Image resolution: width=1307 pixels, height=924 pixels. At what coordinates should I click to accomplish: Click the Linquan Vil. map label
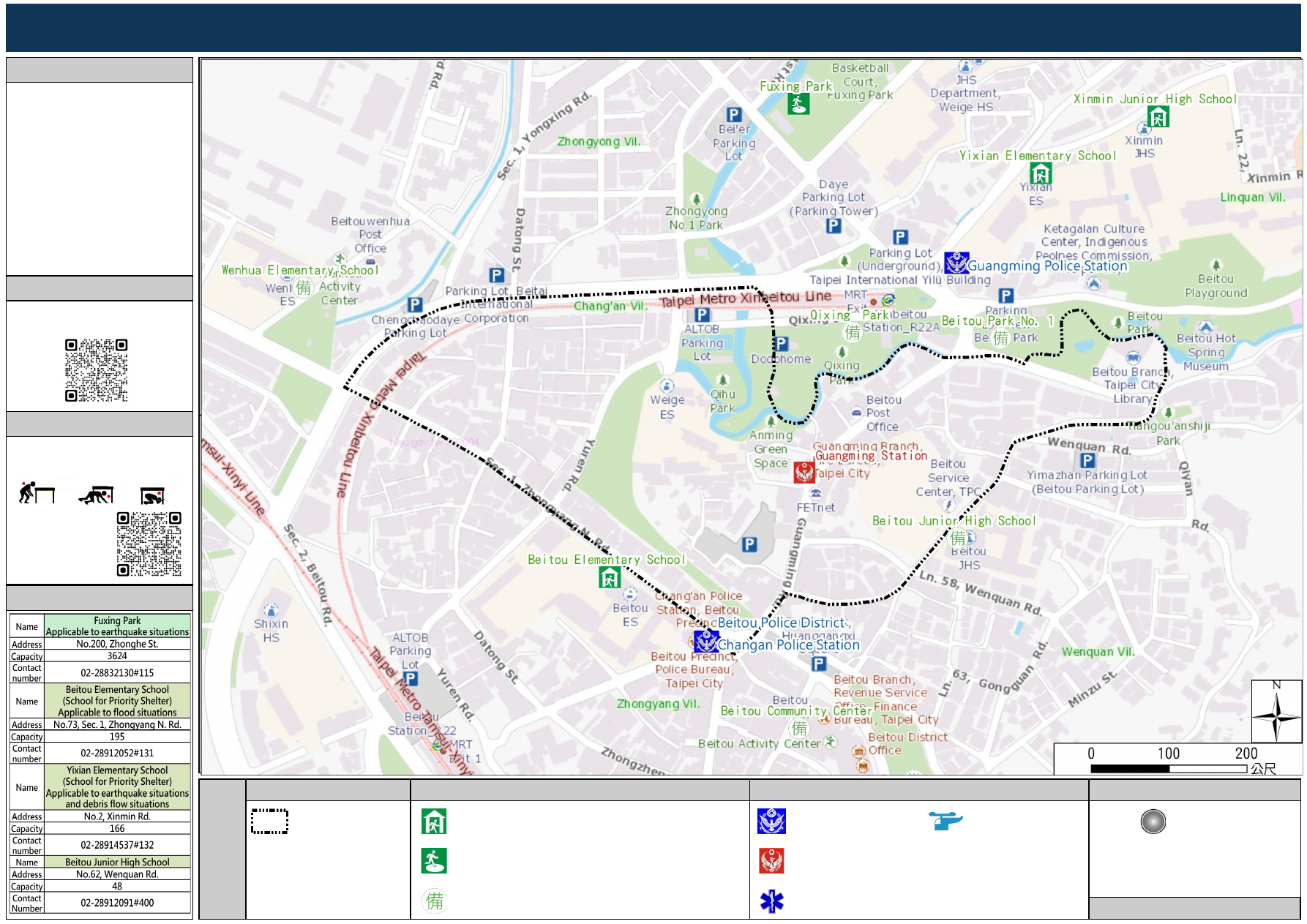pos(1253,198)
